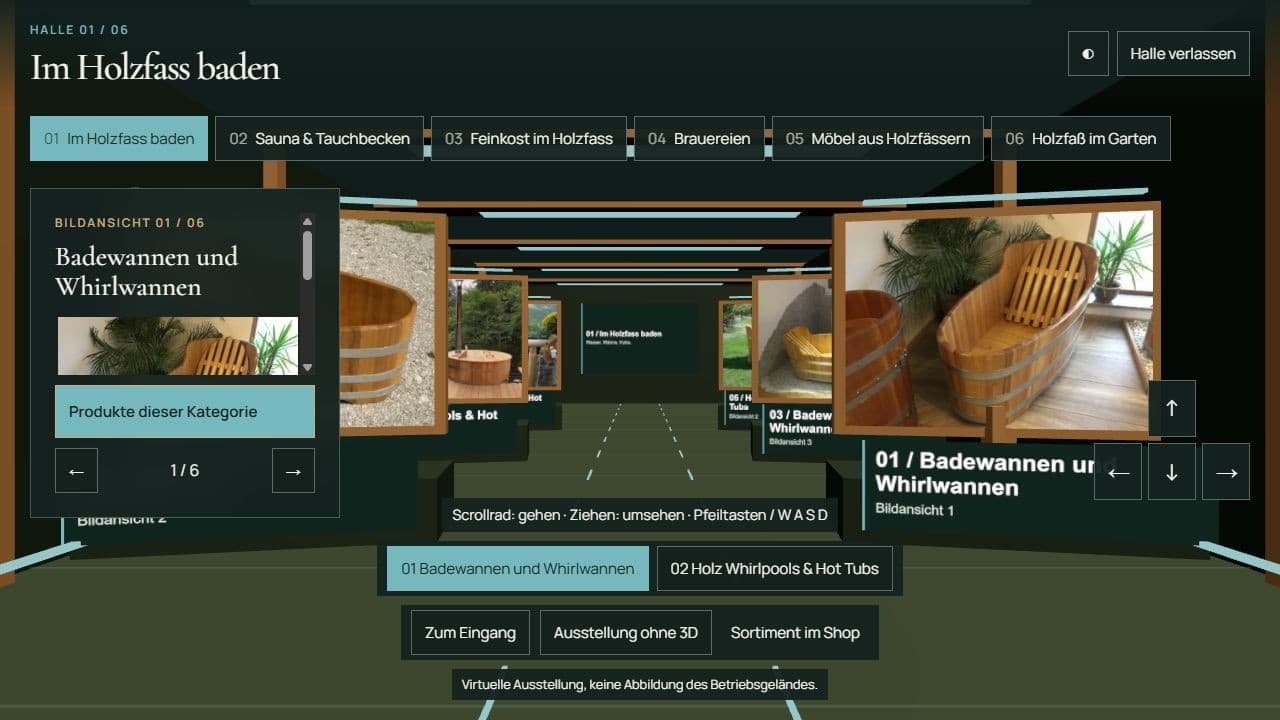Viewport: 1280px width, 720px height.
Task: Open the bathtub thumbnail in the info panel
Action: tap(178, 346)
